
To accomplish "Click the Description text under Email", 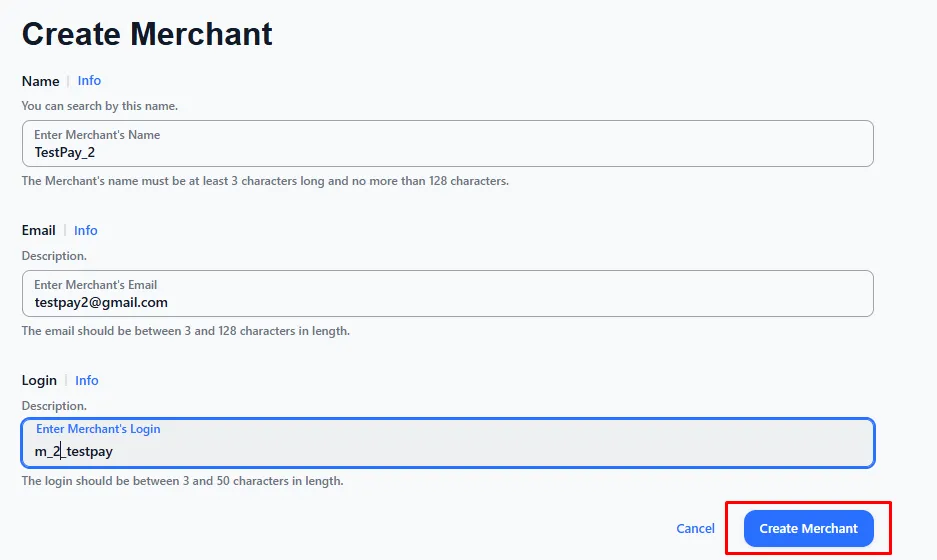I will (x=54, y=256).
